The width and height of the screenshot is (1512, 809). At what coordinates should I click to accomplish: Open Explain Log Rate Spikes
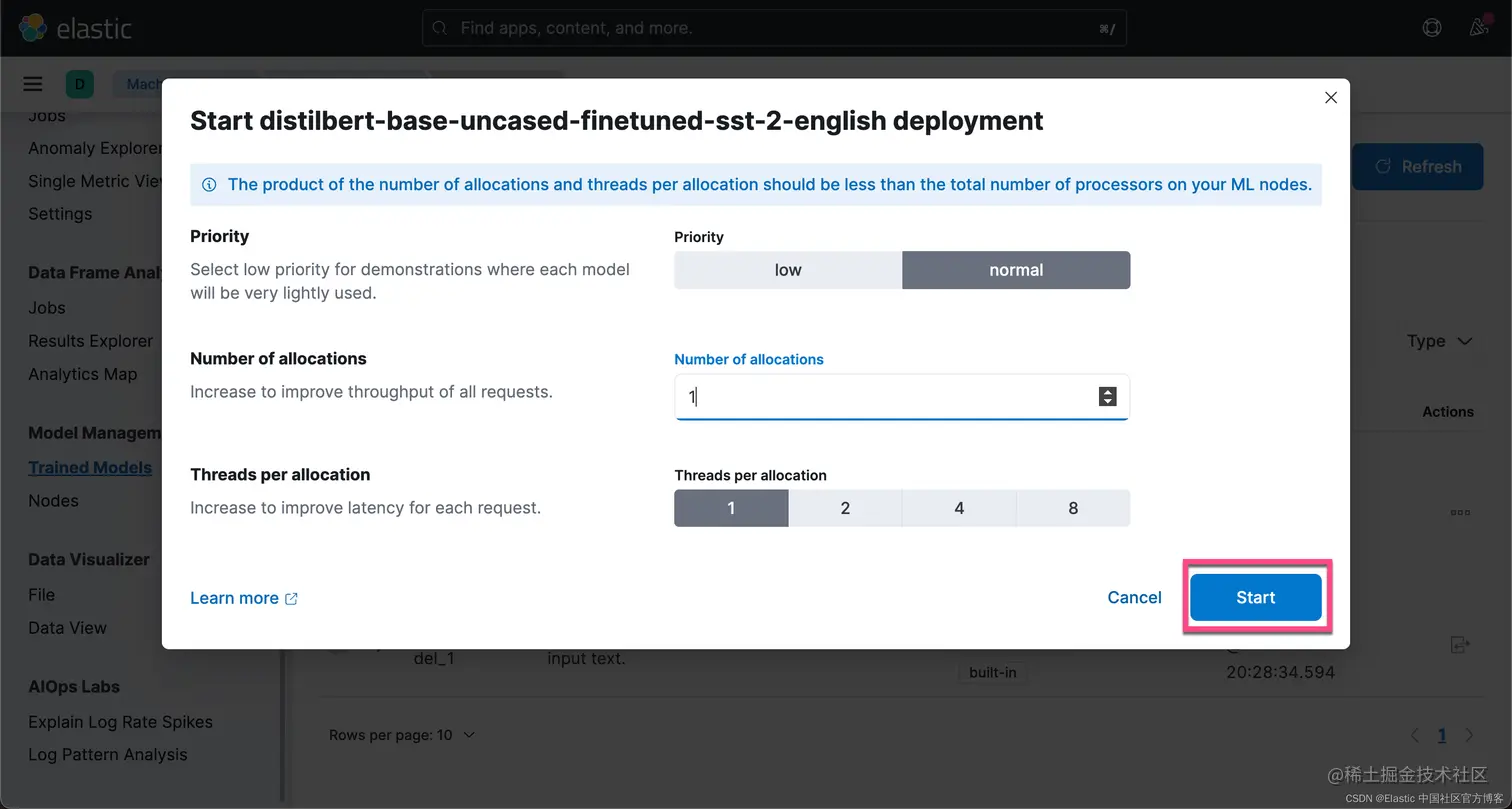120,722
